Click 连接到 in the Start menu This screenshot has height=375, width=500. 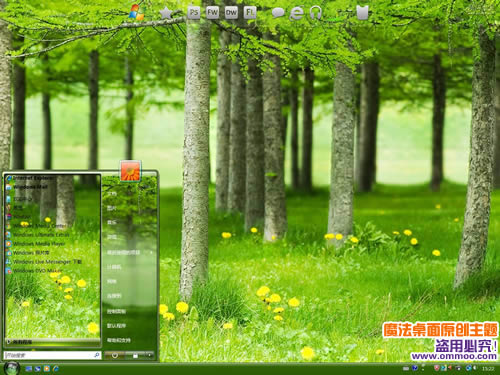(114, 296)
